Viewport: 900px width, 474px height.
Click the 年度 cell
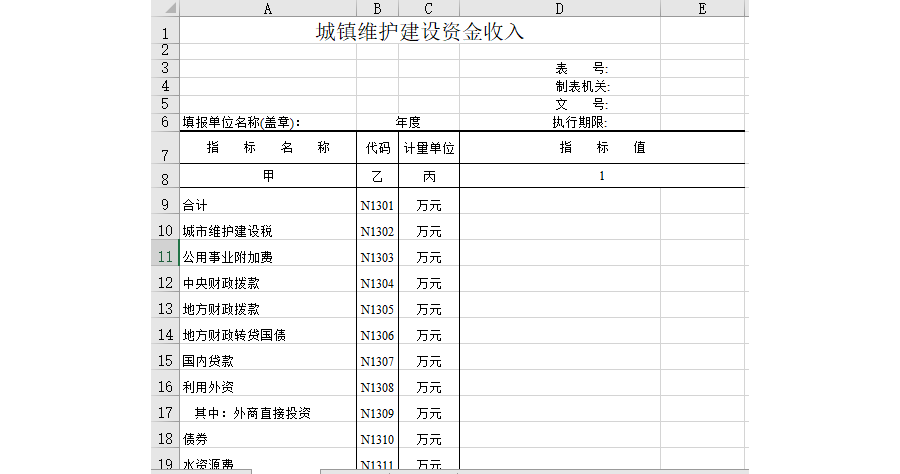[x=408, y=122]
